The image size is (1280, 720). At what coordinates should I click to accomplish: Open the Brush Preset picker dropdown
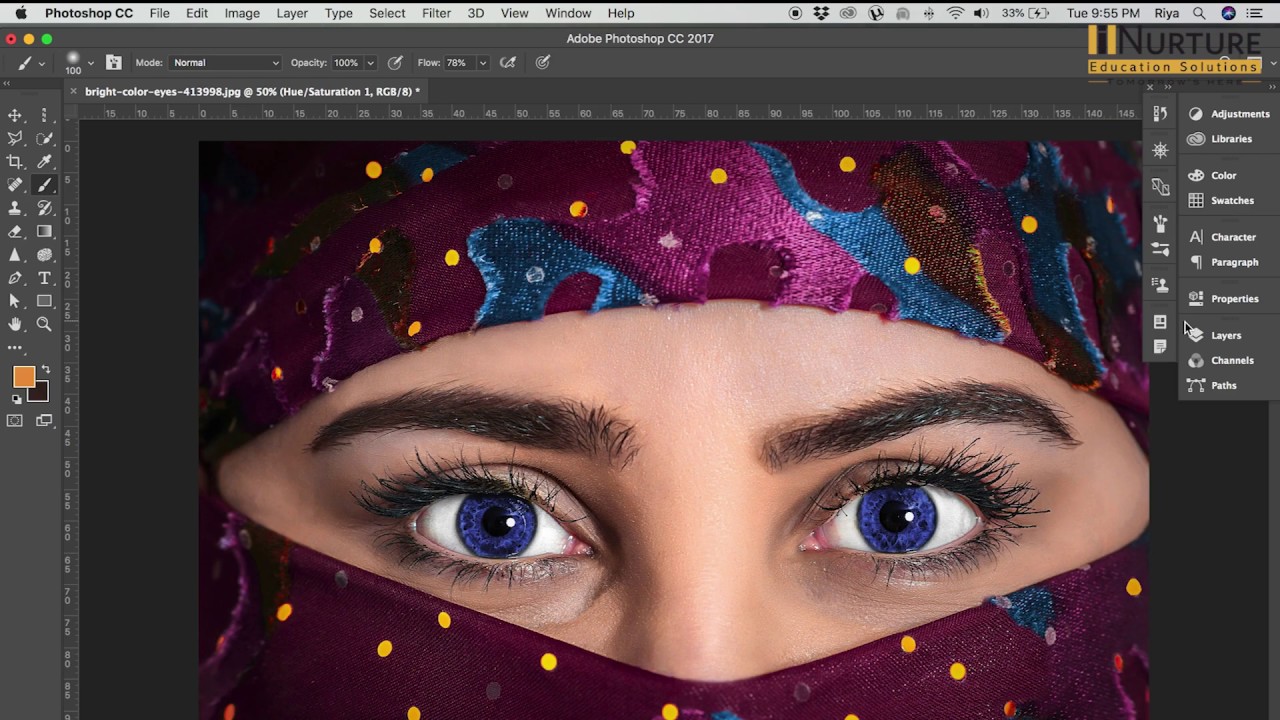click(x=90, y=63)
